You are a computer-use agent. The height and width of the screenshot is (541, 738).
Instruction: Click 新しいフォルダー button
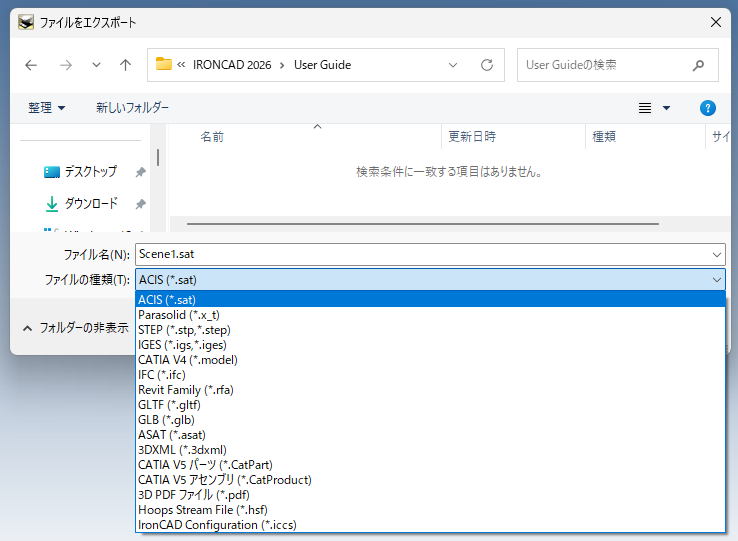[x=132, y=108]
